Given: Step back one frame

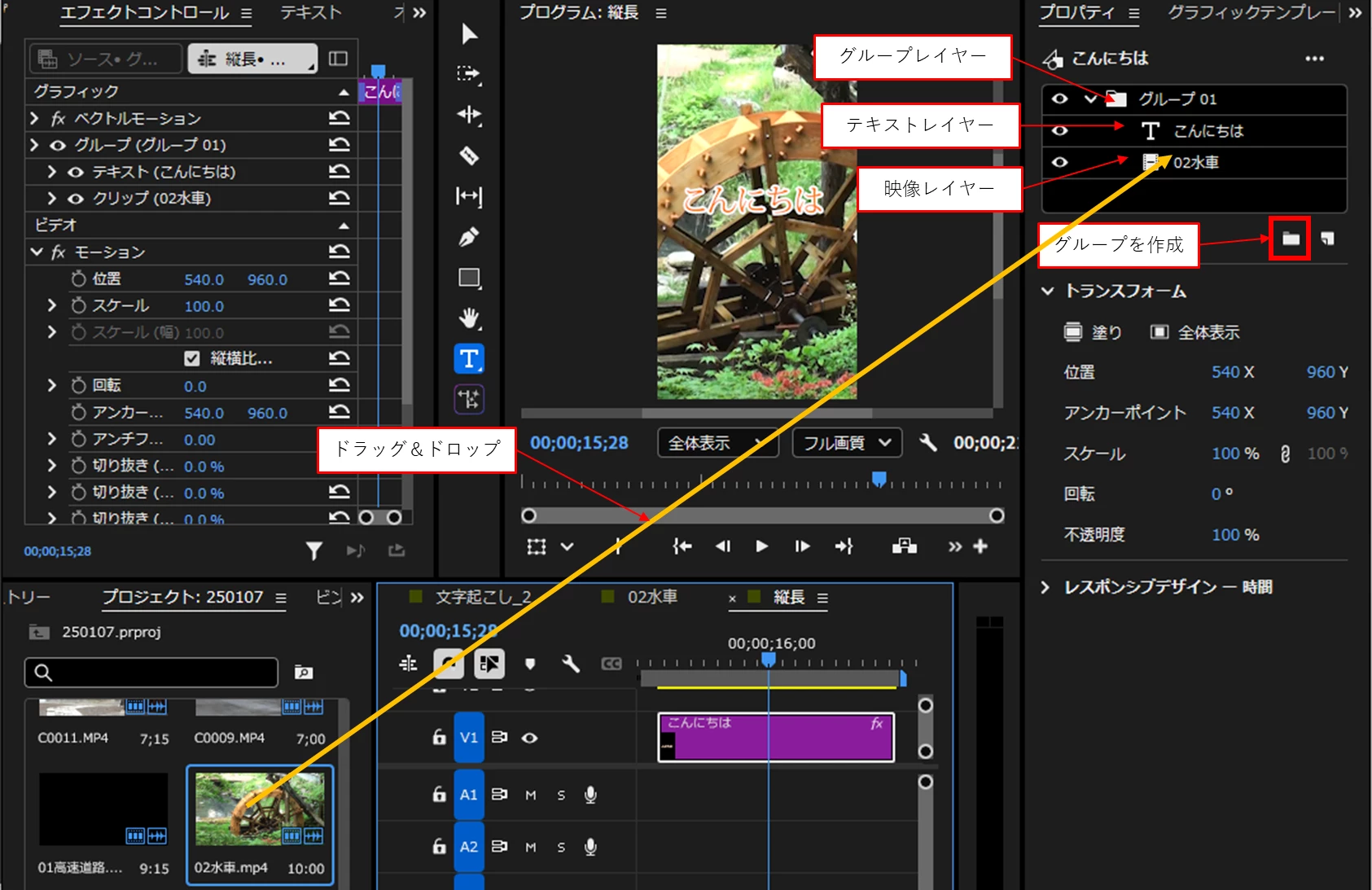Looking at the screenshot, I should pyautogui.click(x=722, y=546).
